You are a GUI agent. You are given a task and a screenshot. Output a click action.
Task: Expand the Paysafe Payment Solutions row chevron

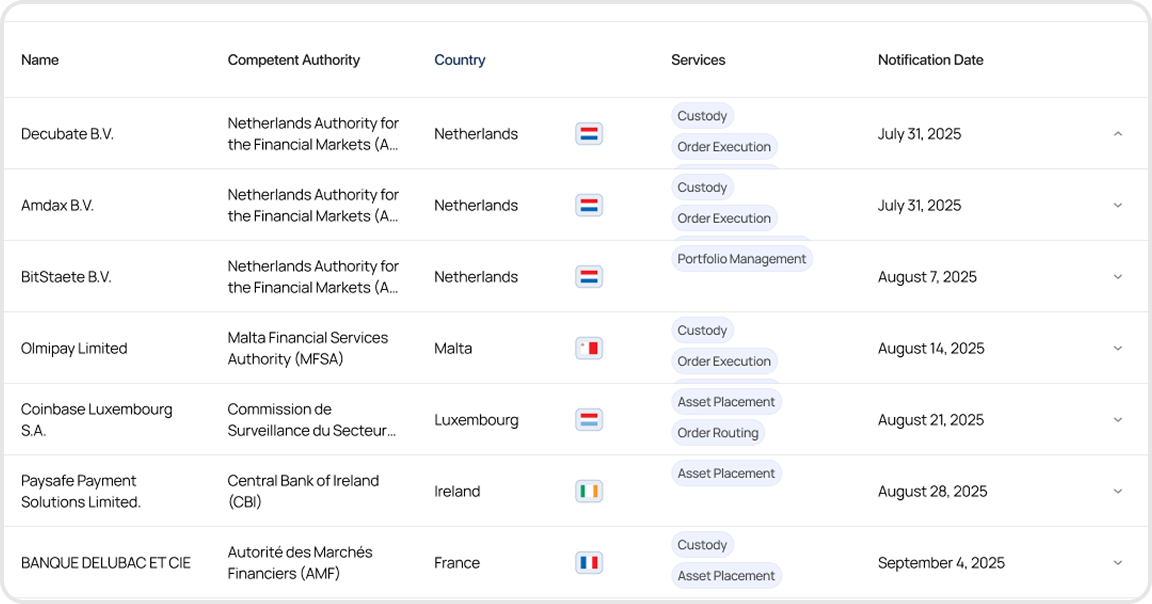(x=1117, y=491)
